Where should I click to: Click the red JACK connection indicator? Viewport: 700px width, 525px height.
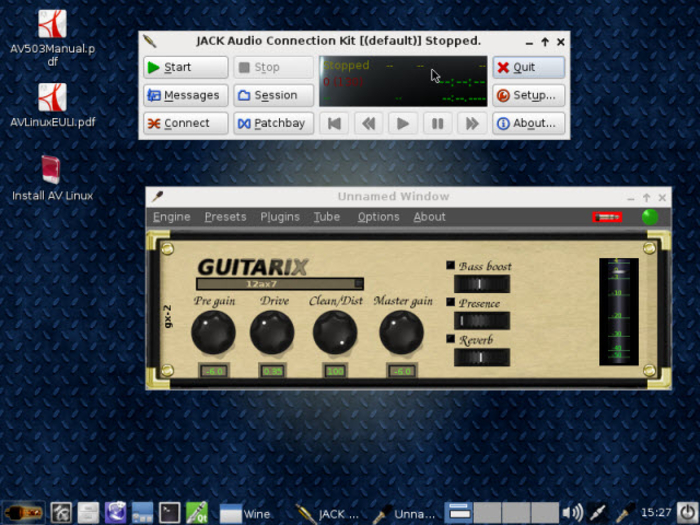point(606,216)
